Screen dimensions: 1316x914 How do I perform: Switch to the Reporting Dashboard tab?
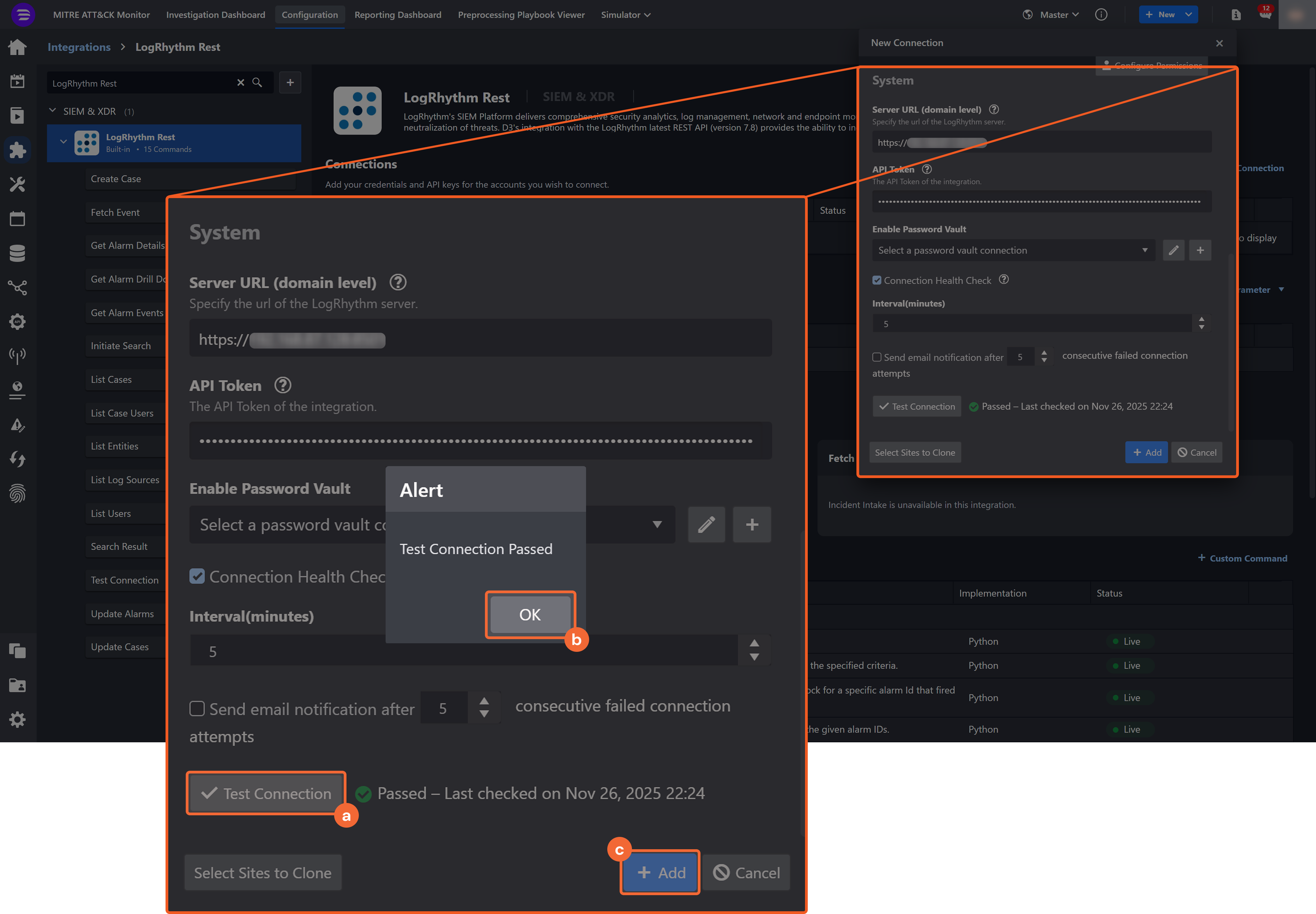(x=398, y=15)
